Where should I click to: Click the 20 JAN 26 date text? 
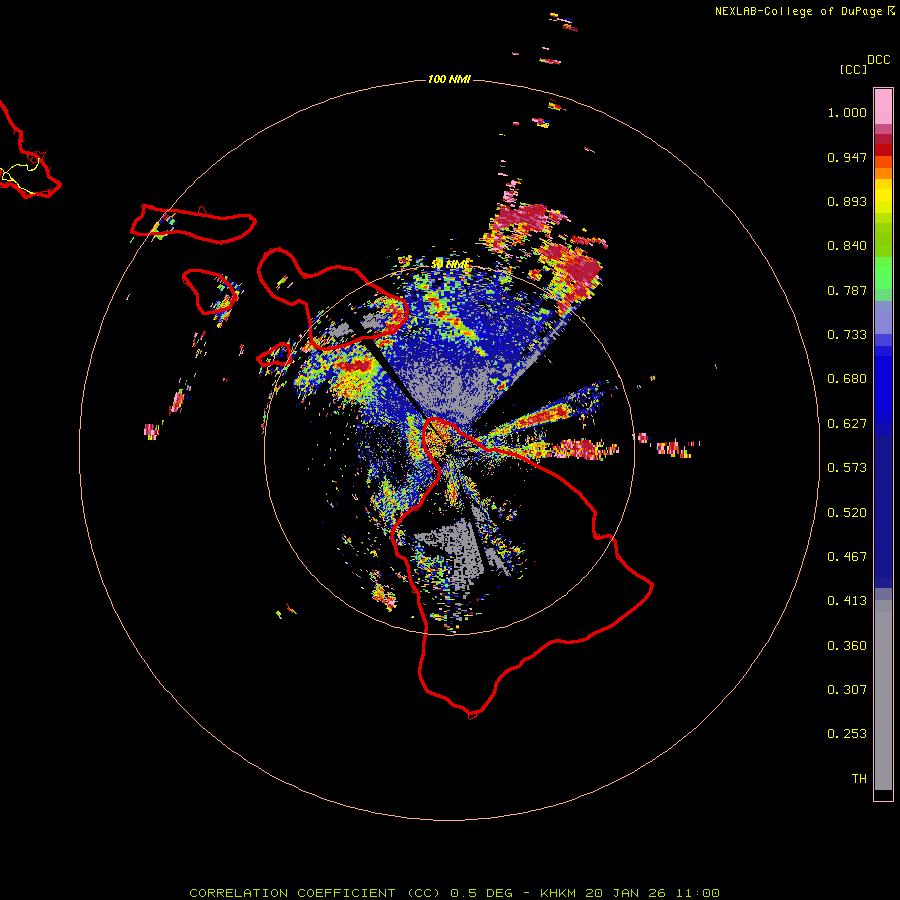tap(624, 893)
